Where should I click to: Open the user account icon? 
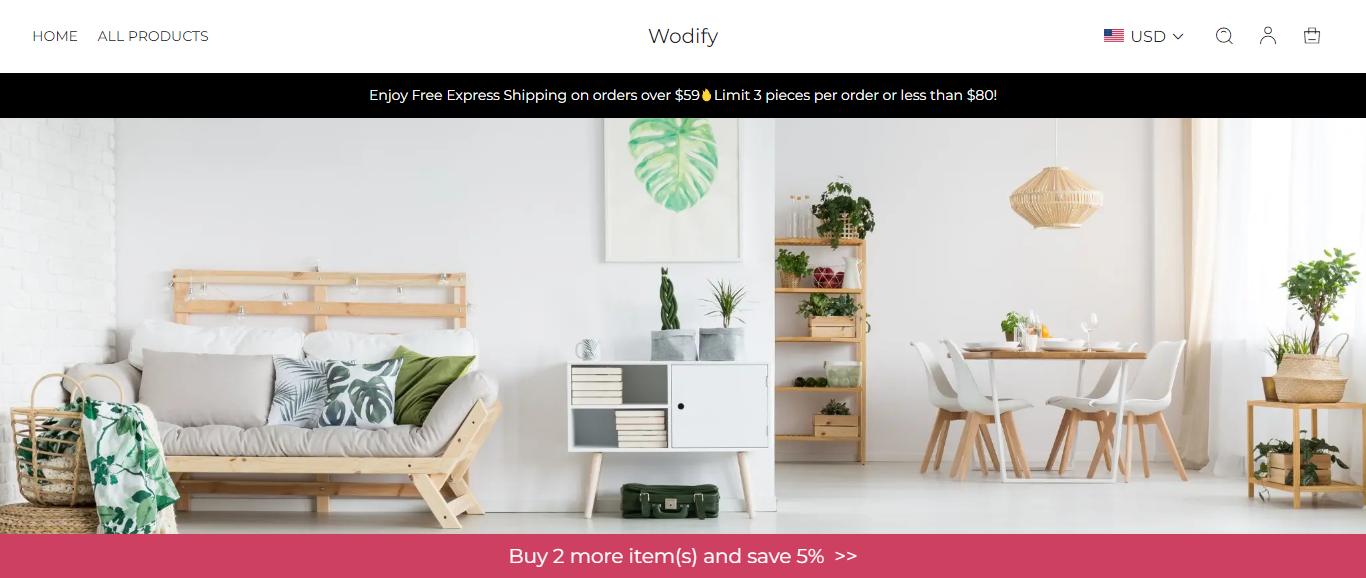(1268, 36)
